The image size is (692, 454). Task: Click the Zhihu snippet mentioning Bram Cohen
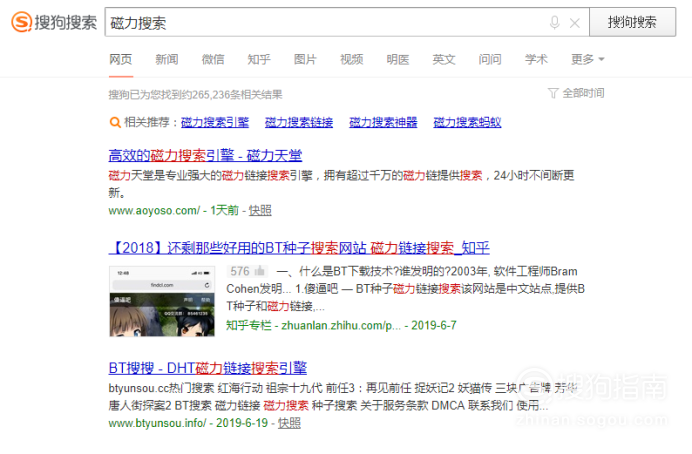coord(406,289)
